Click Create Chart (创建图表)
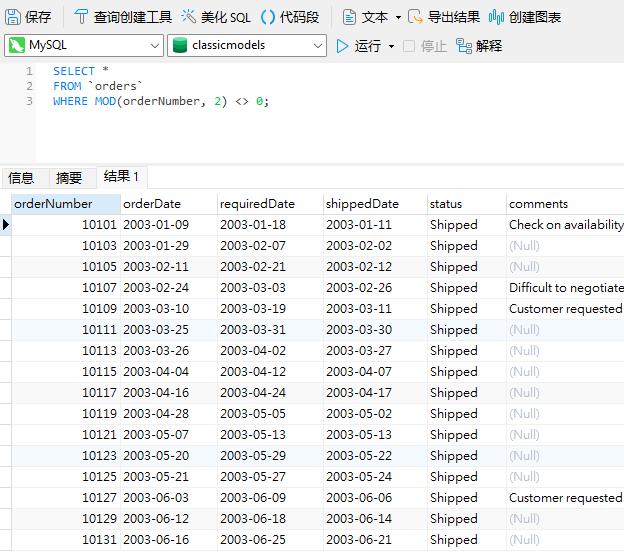Image resolution: width=624 pixels, height=553 pixels. click(x=525, y=17)
